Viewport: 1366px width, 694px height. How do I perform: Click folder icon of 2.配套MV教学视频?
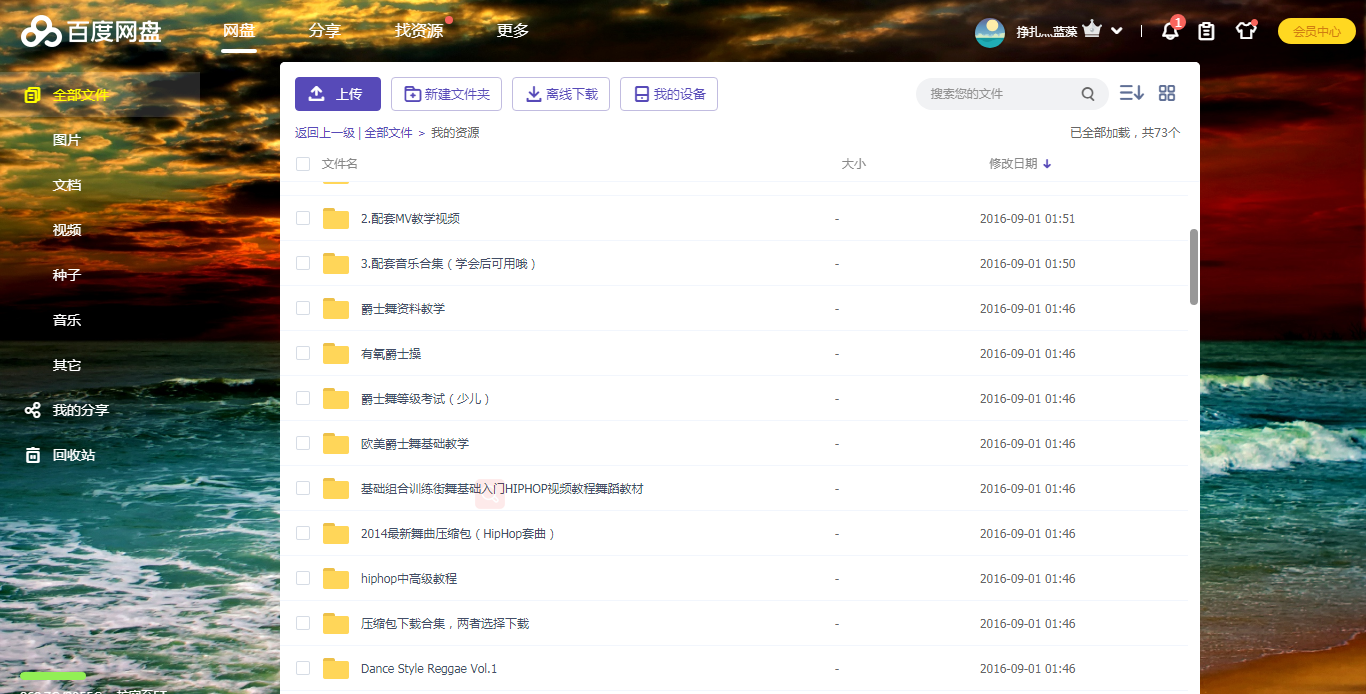[x=336, y=218]
